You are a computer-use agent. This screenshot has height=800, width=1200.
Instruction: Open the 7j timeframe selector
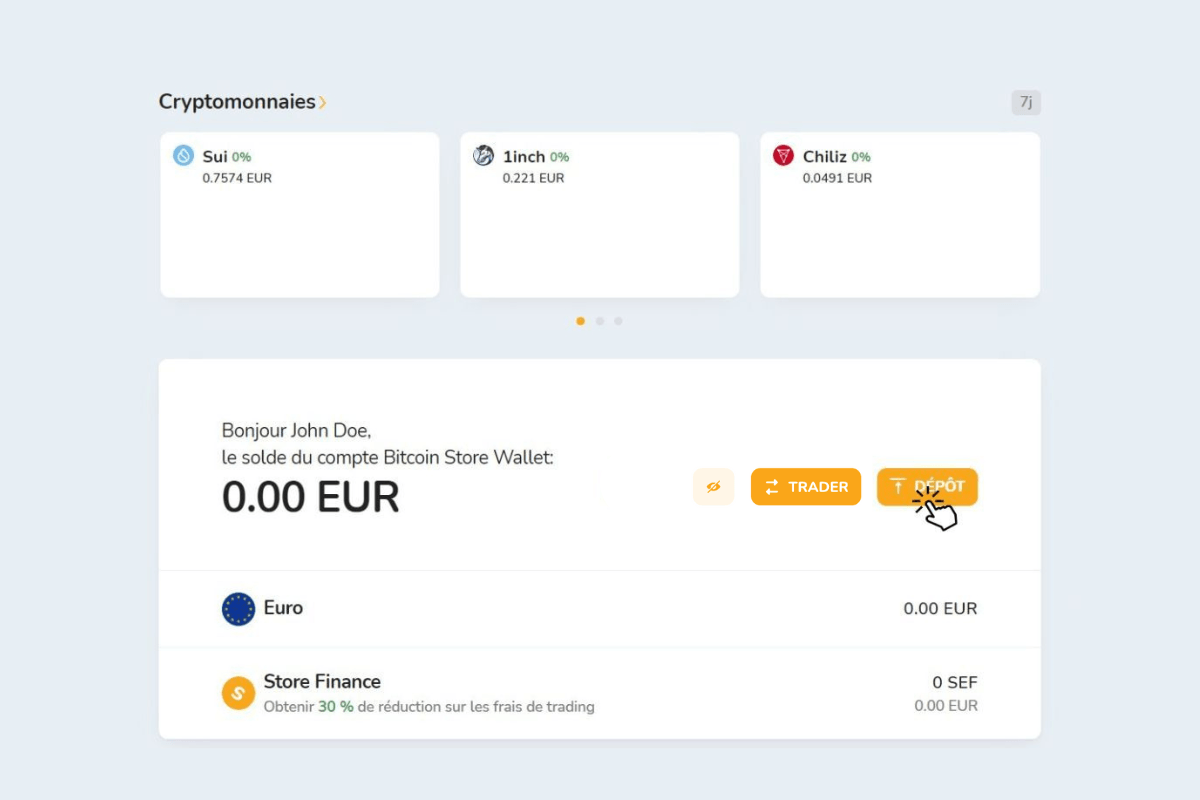point(1026,102)
